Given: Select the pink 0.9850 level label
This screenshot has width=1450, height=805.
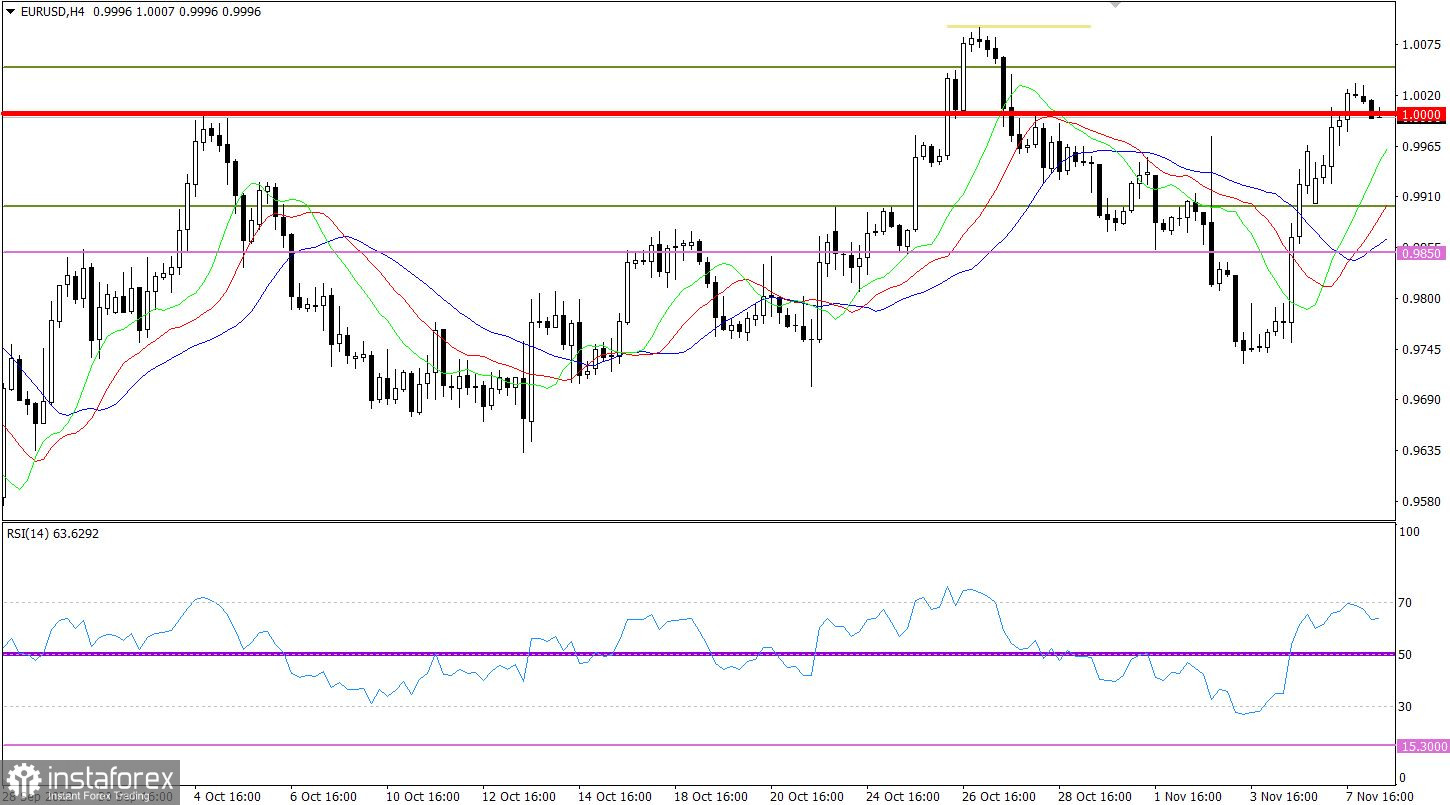Looking at the screenshot, I should click(x=1421, y=253).
